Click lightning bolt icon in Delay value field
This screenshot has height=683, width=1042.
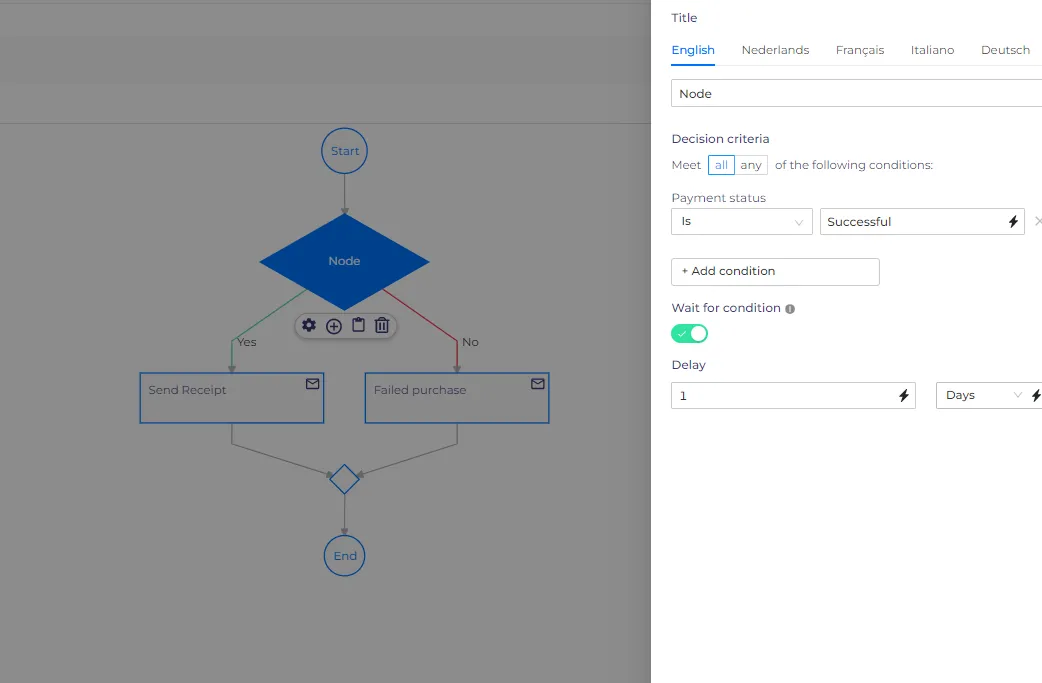(x=904, y=396)
